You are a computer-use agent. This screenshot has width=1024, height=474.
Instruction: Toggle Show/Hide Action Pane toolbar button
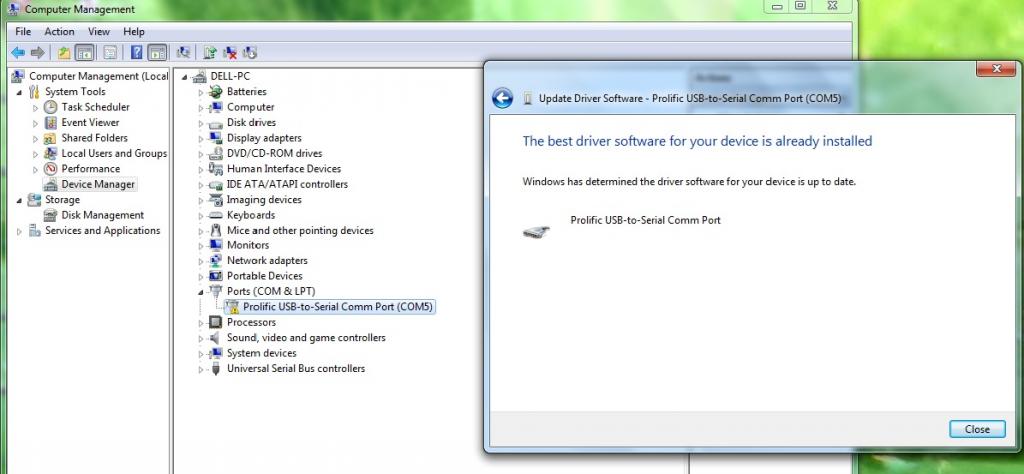click(x=157, y=52)
